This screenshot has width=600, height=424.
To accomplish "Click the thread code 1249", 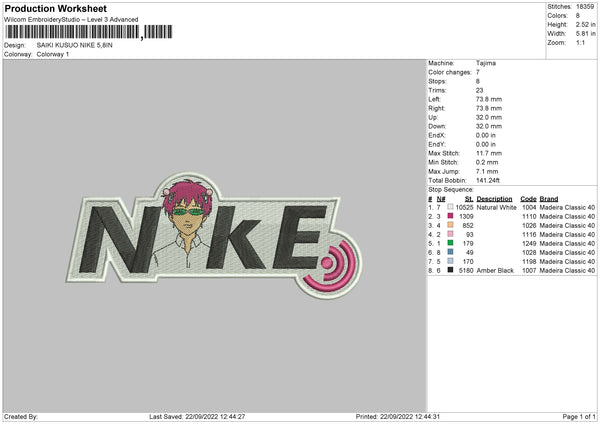I will click(x=529, y=243).
